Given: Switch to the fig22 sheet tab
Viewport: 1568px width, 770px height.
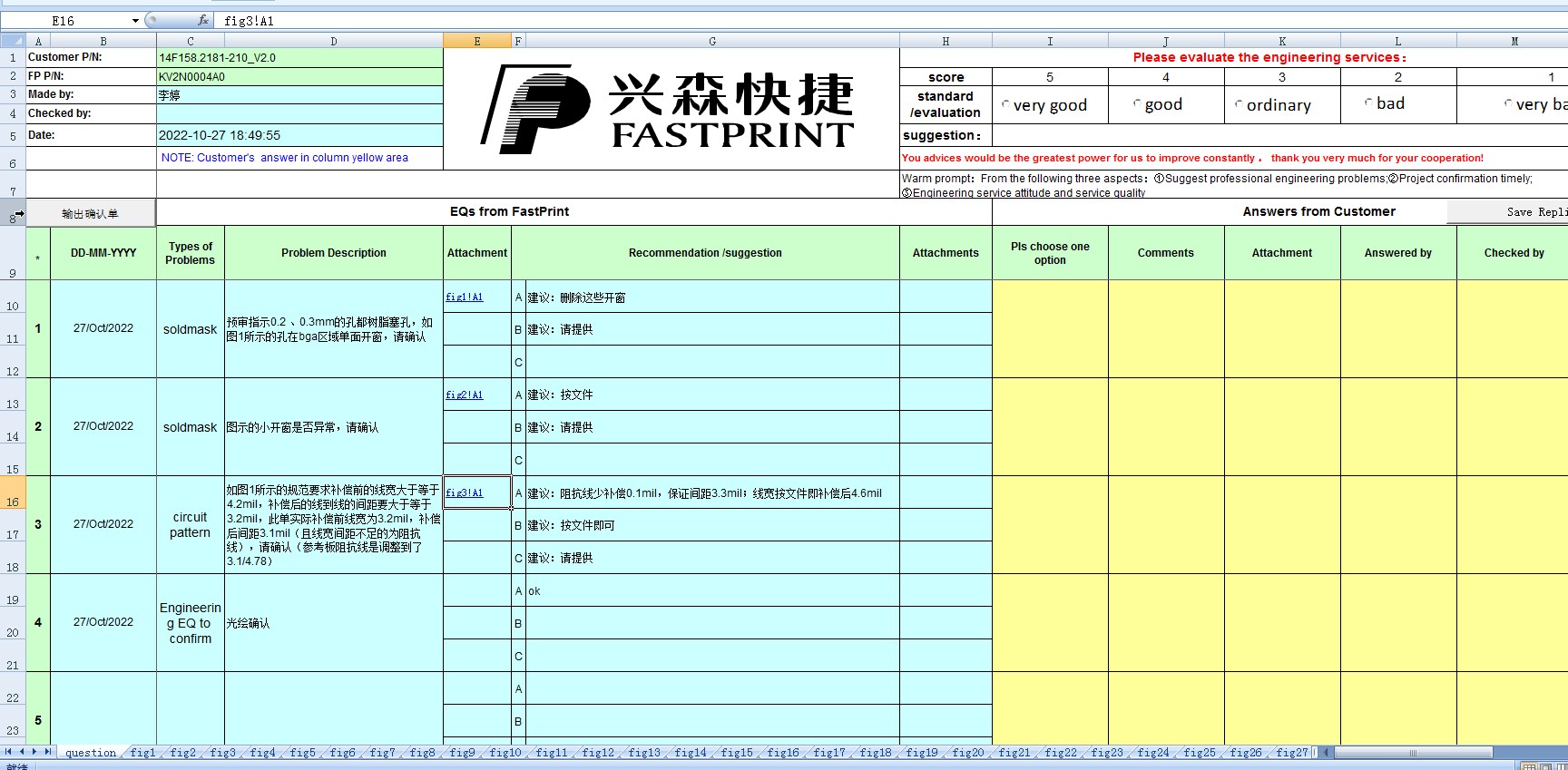Looking at the screenshot, I should tap(1061, 752).
